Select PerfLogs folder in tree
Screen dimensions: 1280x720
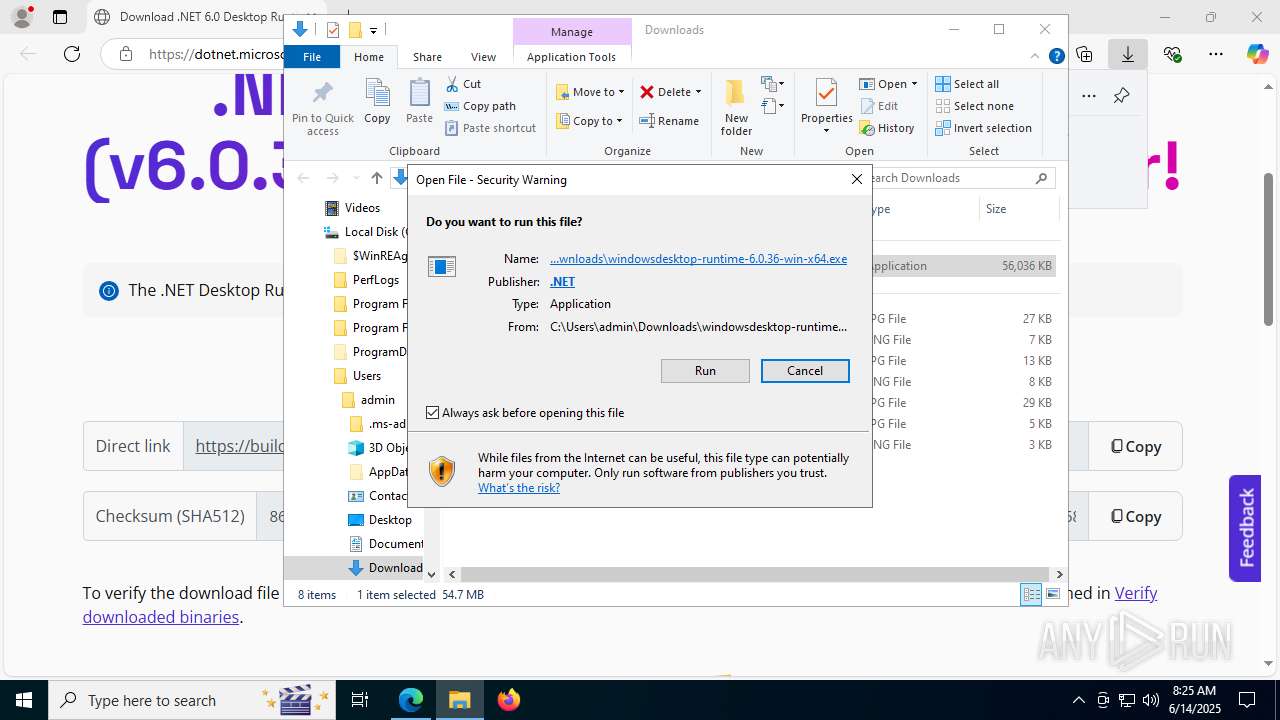coord(375,280)
